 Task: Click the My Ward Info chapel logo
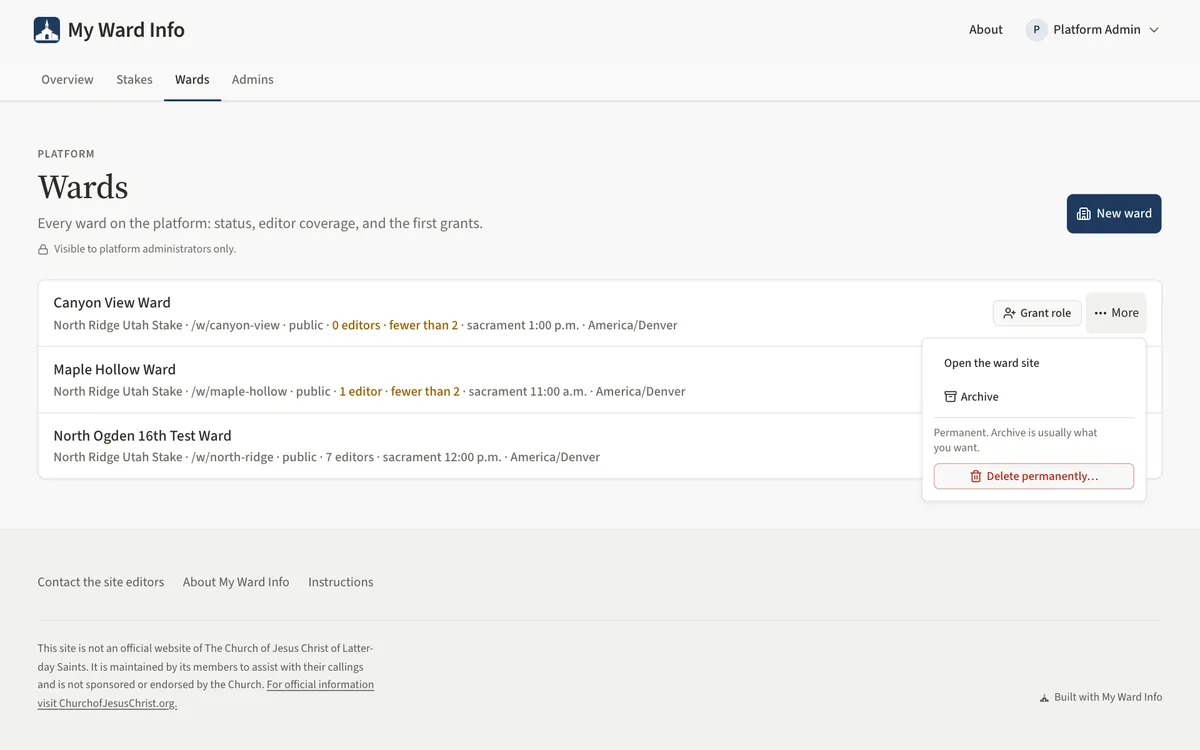pos(47,30)
